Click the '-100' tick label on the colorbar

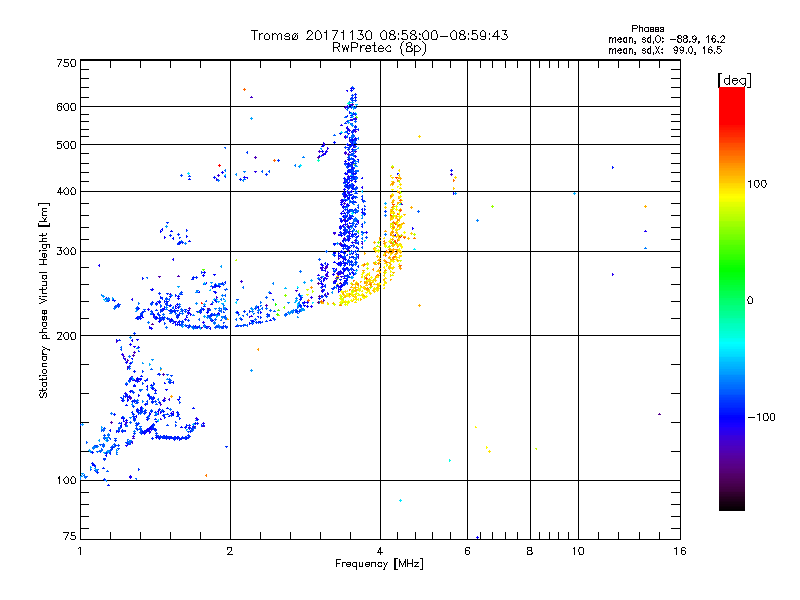(x=761, y=417)
